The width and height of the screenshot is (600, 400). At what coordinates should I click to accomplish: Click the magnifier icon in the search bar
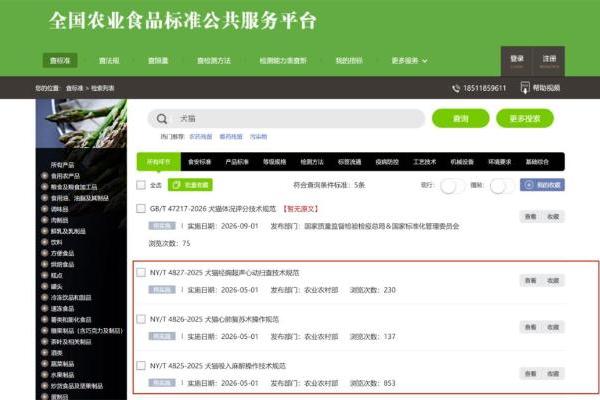coord(162,119)
